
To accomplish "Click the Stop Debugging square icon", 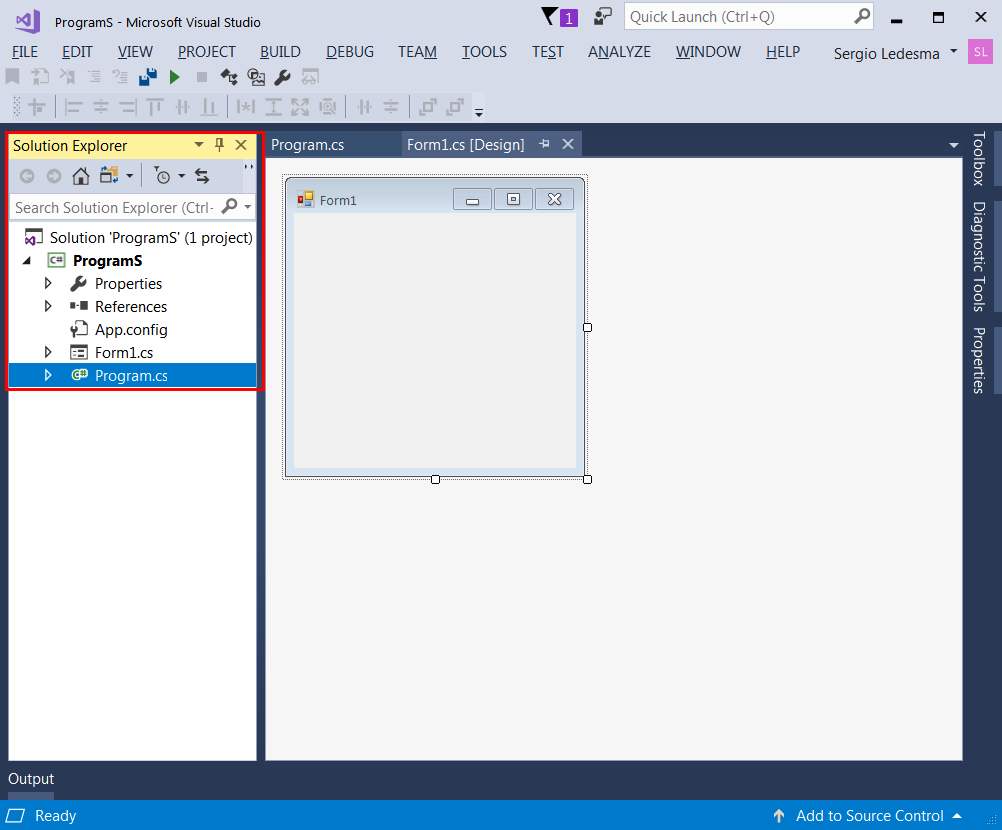I will (201, 77).
